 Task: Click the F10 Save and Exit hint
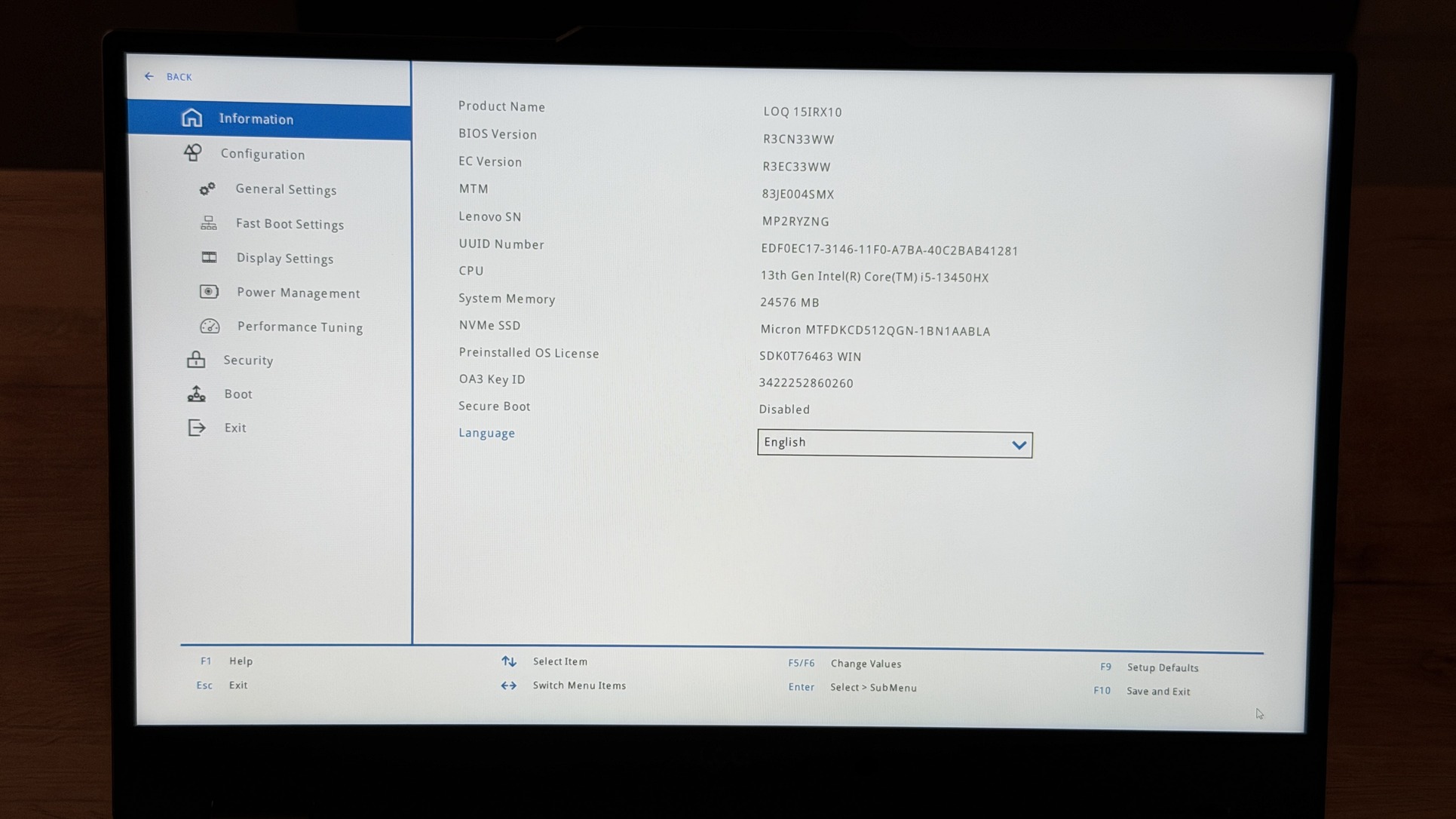[1157, 691]
